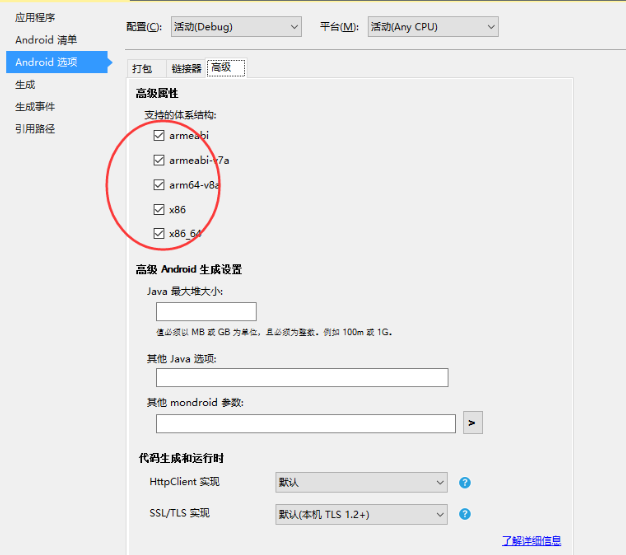The height and width of the screenshot is (555, 626).
Task: Open the 引用路径 page
Action: (35, 129)
